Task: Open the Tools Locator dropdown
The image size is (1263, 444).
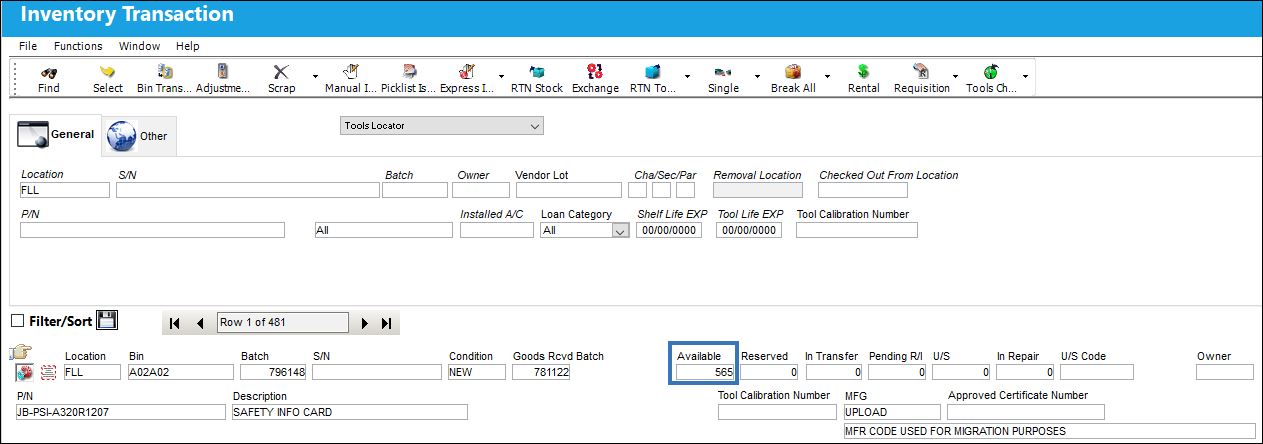Action: pos(442,126)
